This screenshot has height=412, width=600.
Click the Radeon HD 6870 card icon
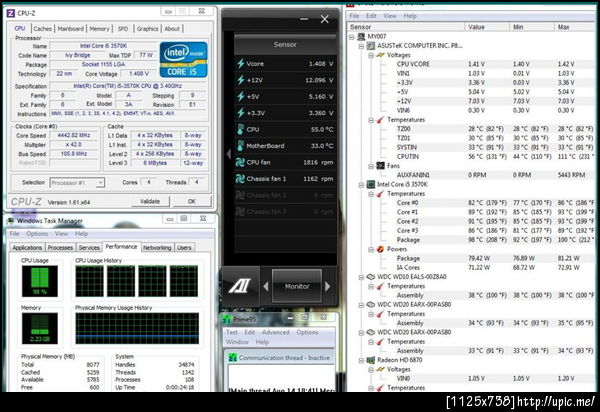click(x=370, y=360)
